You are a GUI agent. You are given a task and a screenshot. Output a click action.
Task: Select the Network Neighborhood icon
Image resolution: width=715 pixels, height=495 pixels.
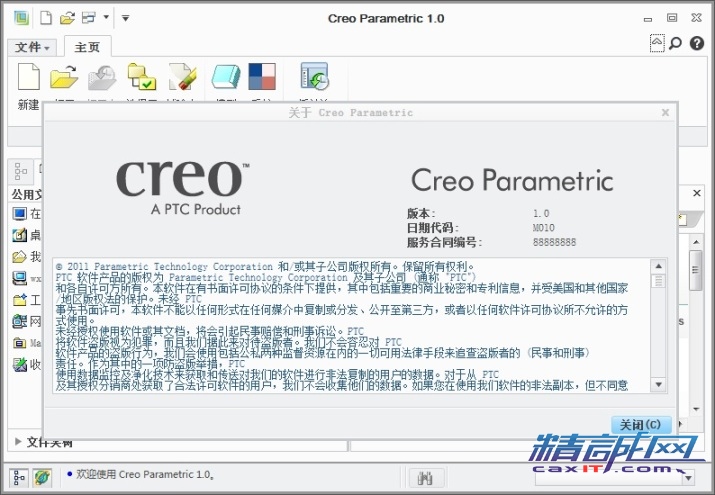click(x=20, y=321)
